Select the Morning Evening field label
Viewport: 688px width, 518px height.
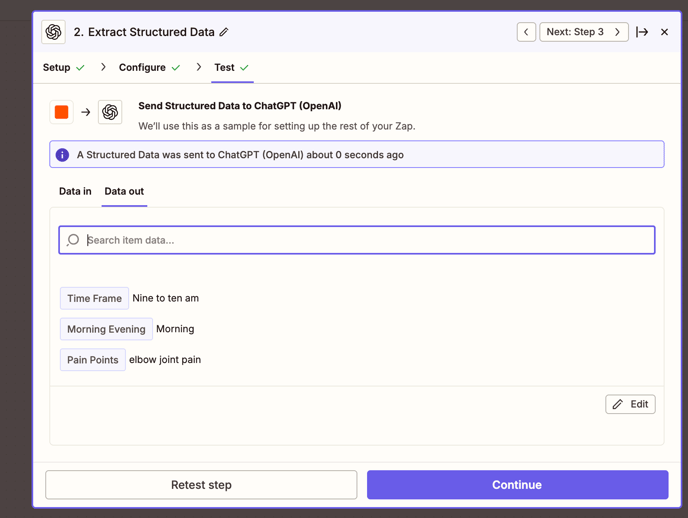point(106,329)
